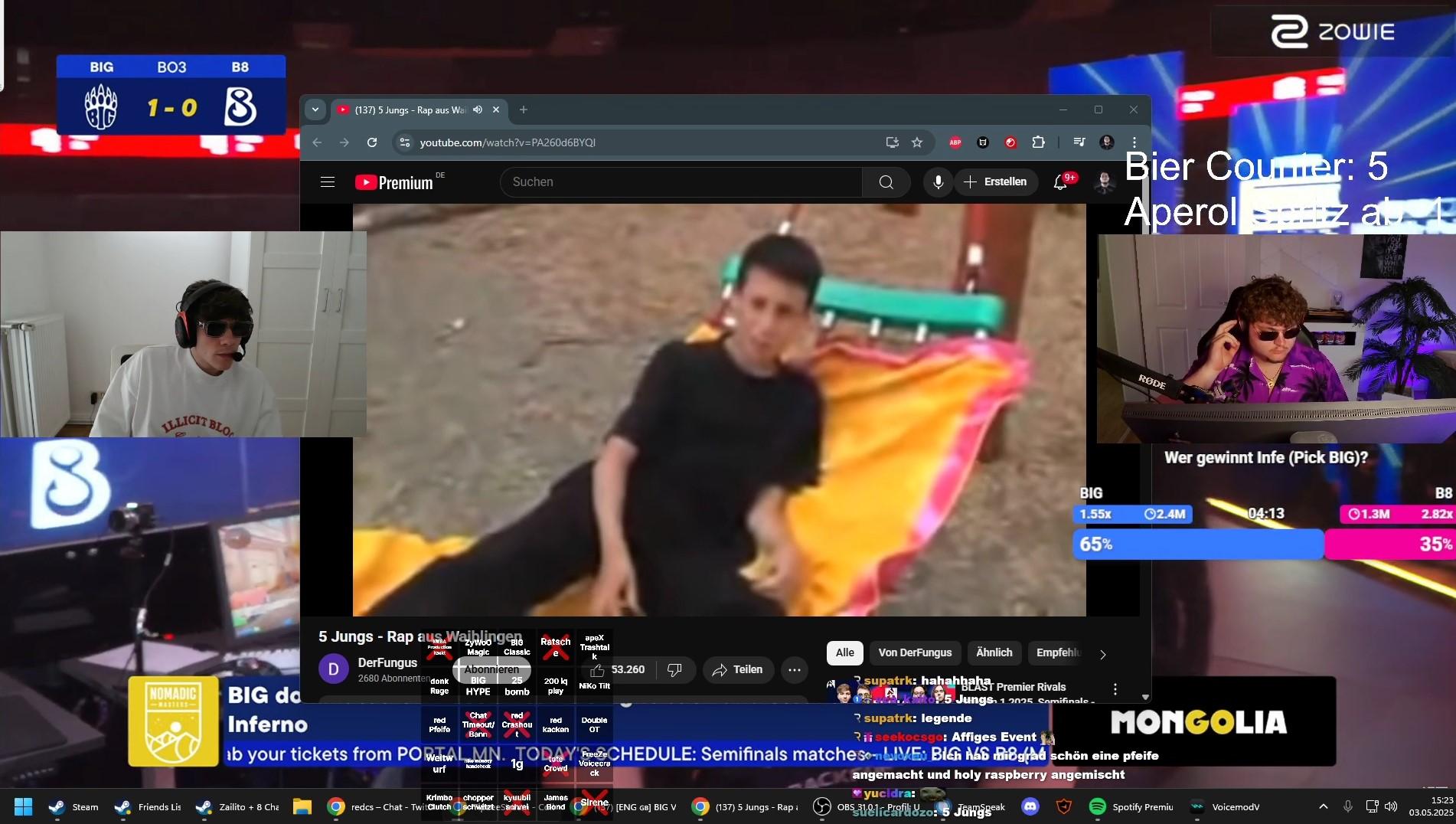The image size is (1456, 824).
Task: Focus the Suchen search field
Action: point(681,182)
